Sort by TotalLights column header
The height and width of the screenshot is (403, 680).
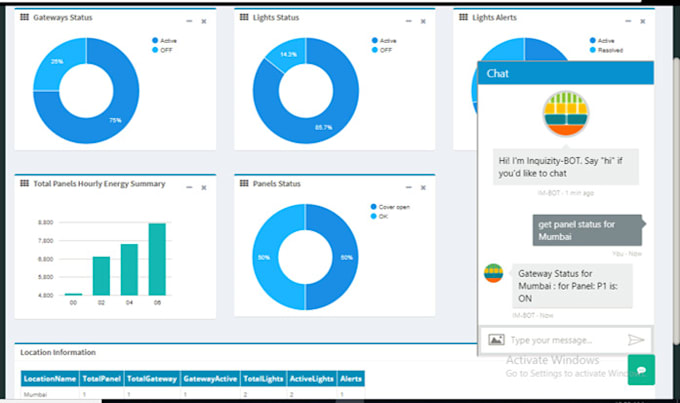(263, 379)
